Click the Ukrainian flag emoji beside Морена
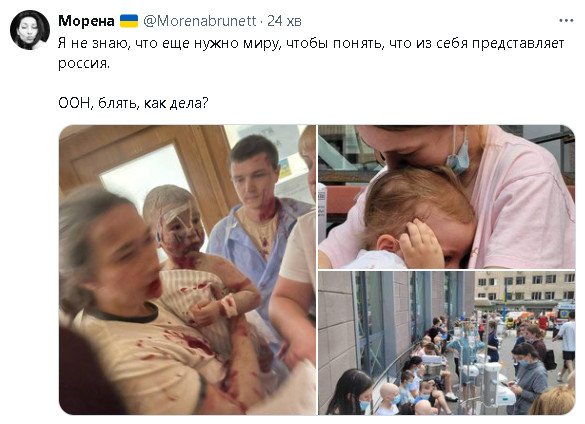The height and width of the screenshot is (424, 585). point(129,21)
